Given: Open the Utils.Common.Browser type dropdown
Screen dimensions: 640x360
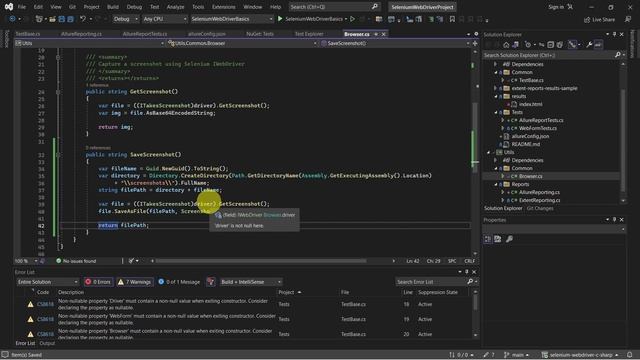Looking at the screenshot, I should pos(242,43).
